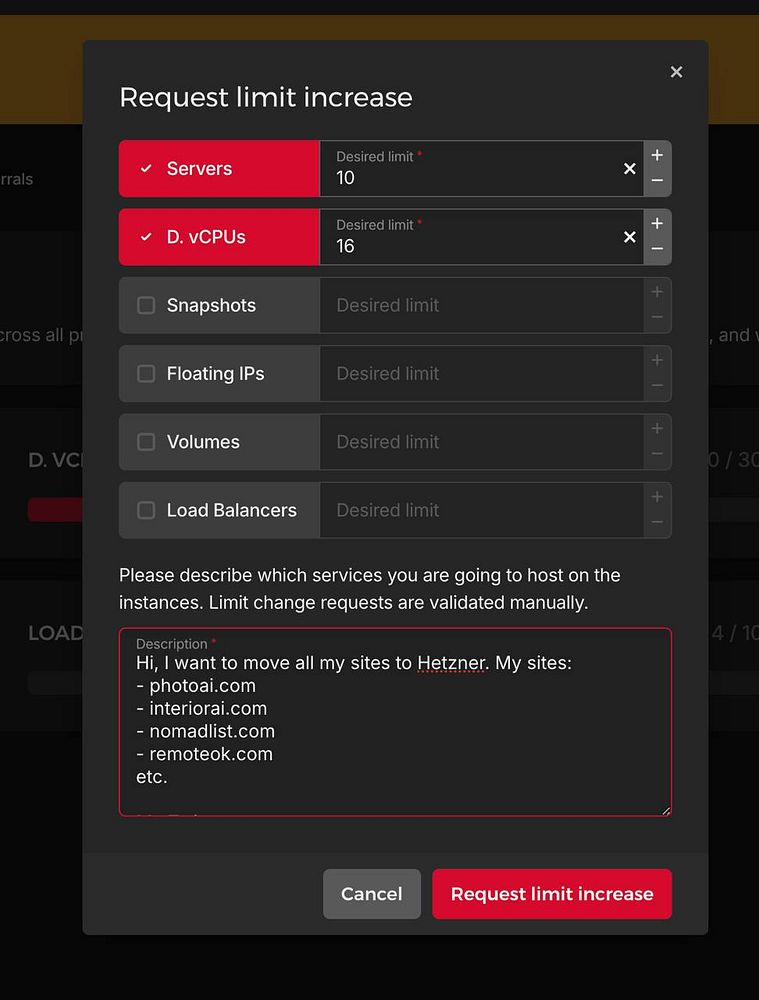Screen dimensions: 759x1000
Task: Increase D. vCPUs limit with plus icon
Action: click(657, 223)
